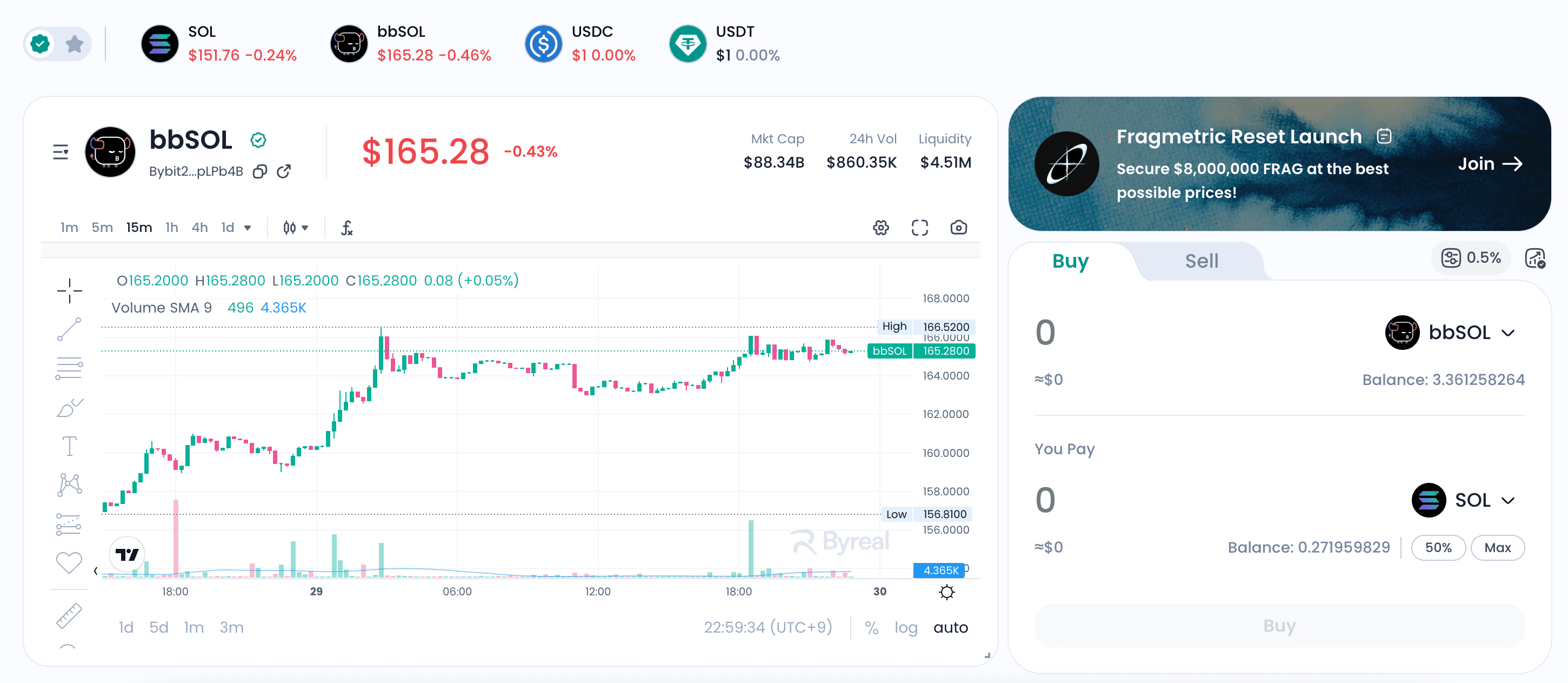
Task: Select the USDC ticker in top bar
Action: tap(580, 44)
